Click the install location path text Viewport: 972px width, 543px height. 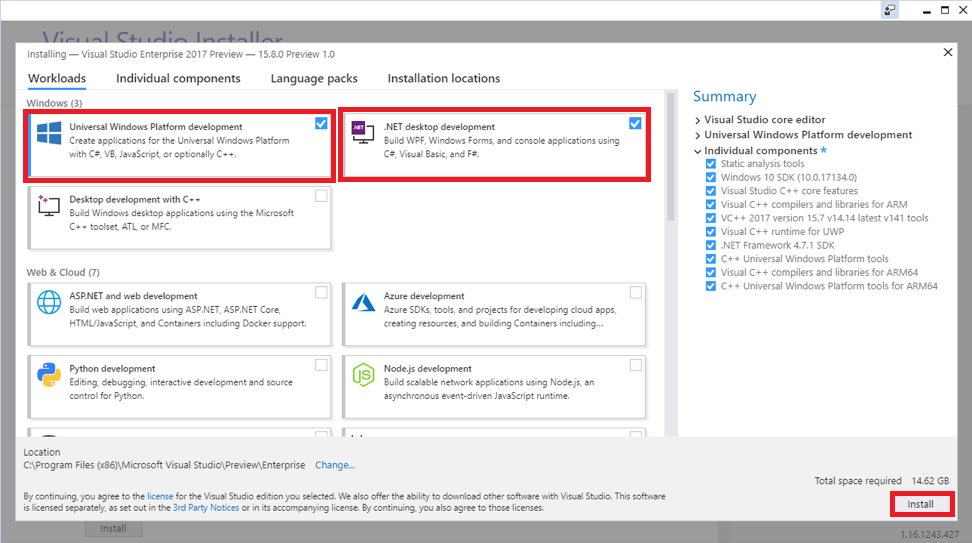point(164,465)
